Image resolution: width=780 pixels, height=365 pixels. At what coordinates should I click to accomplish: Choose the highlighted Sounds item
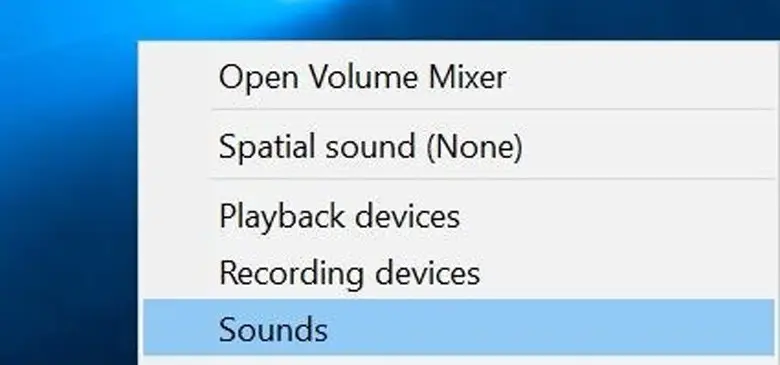click(x=459, y=328)
